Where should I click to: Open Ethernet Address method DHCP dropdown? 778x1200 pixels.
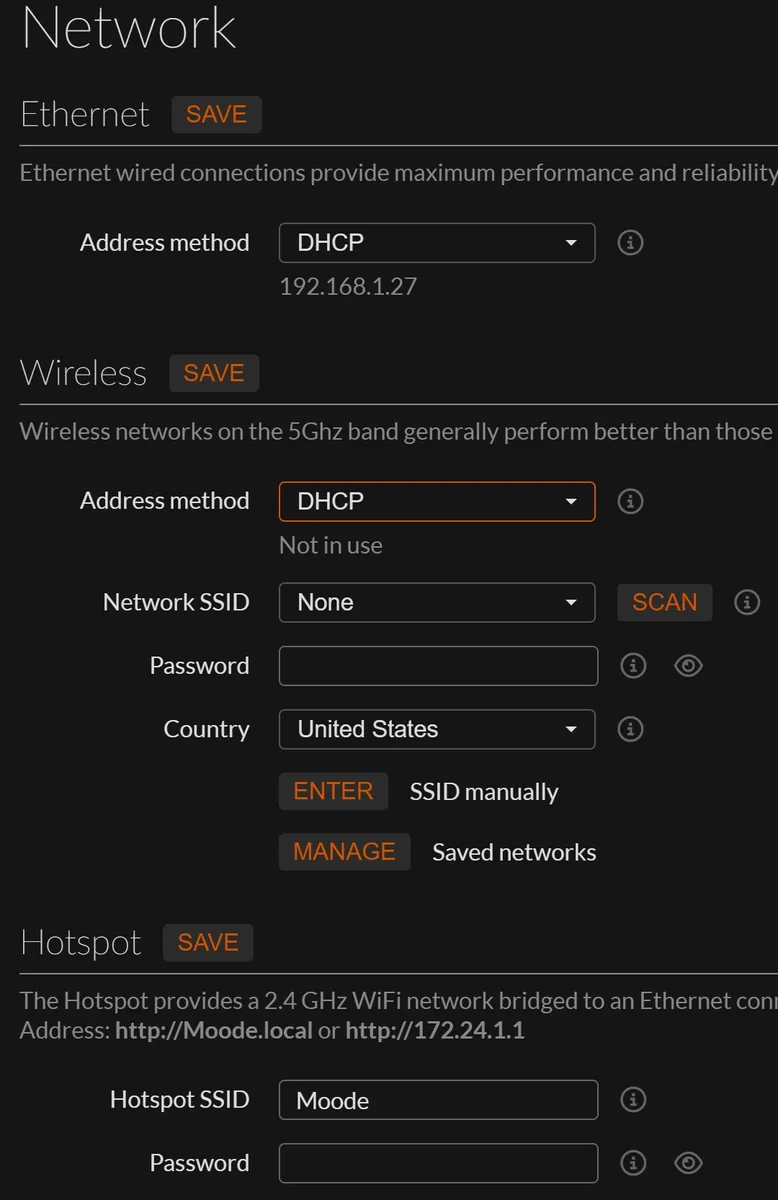click(437, 242)
